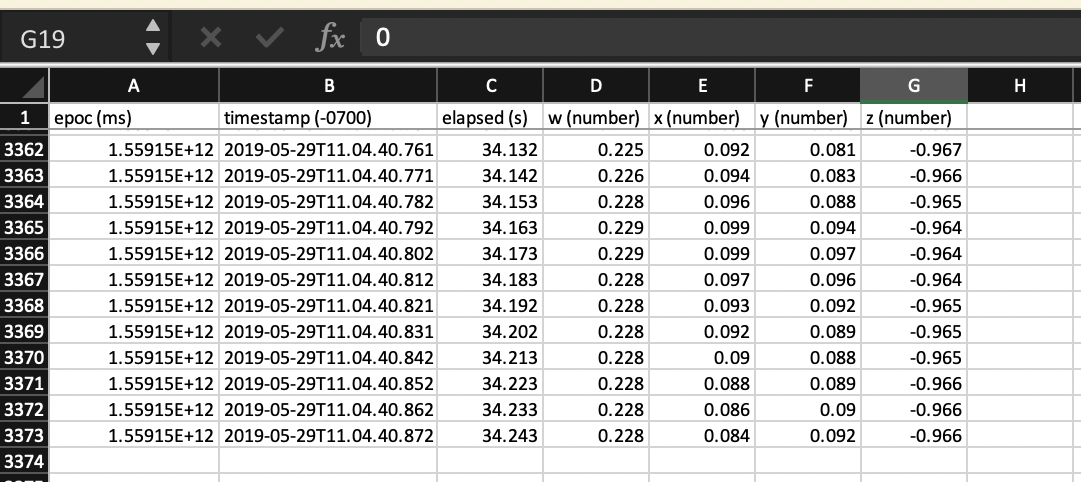1081x482 pixels.
Task: Select column H header
Action: (x=1019, y=87)
